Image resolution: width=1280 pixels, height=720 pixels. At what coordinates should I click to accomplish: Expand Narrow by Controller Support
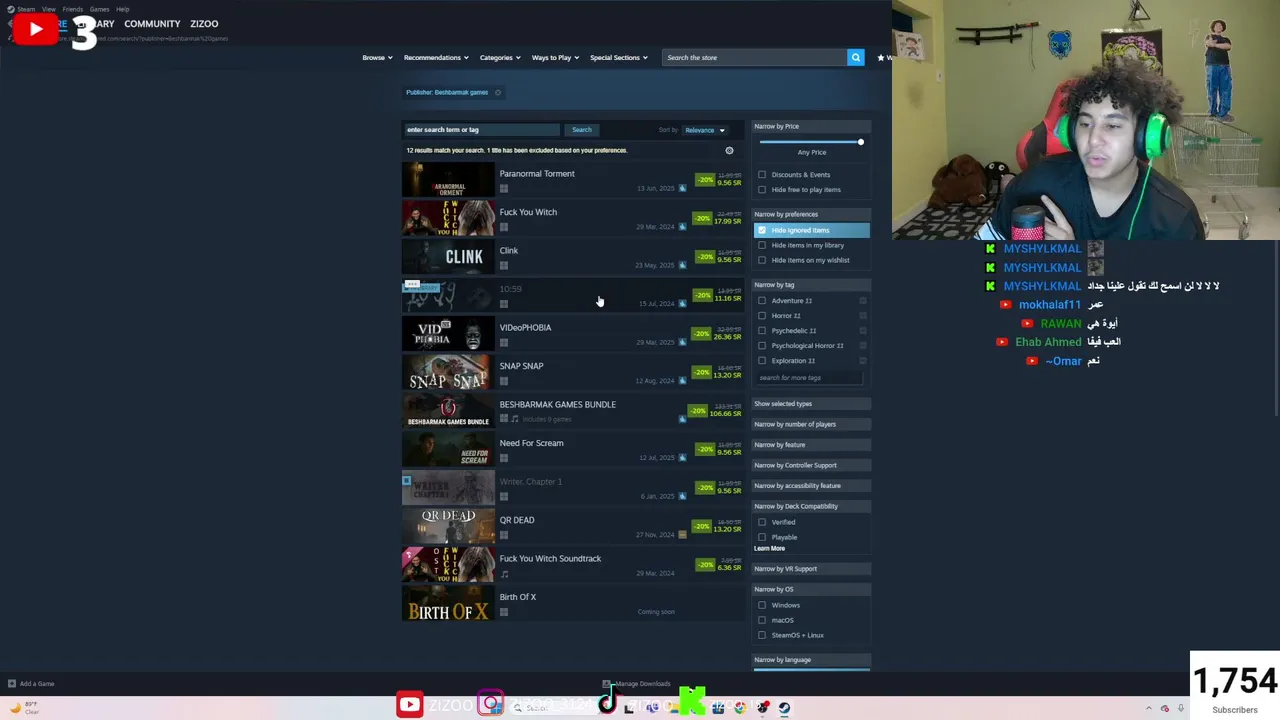pos(811,465)
